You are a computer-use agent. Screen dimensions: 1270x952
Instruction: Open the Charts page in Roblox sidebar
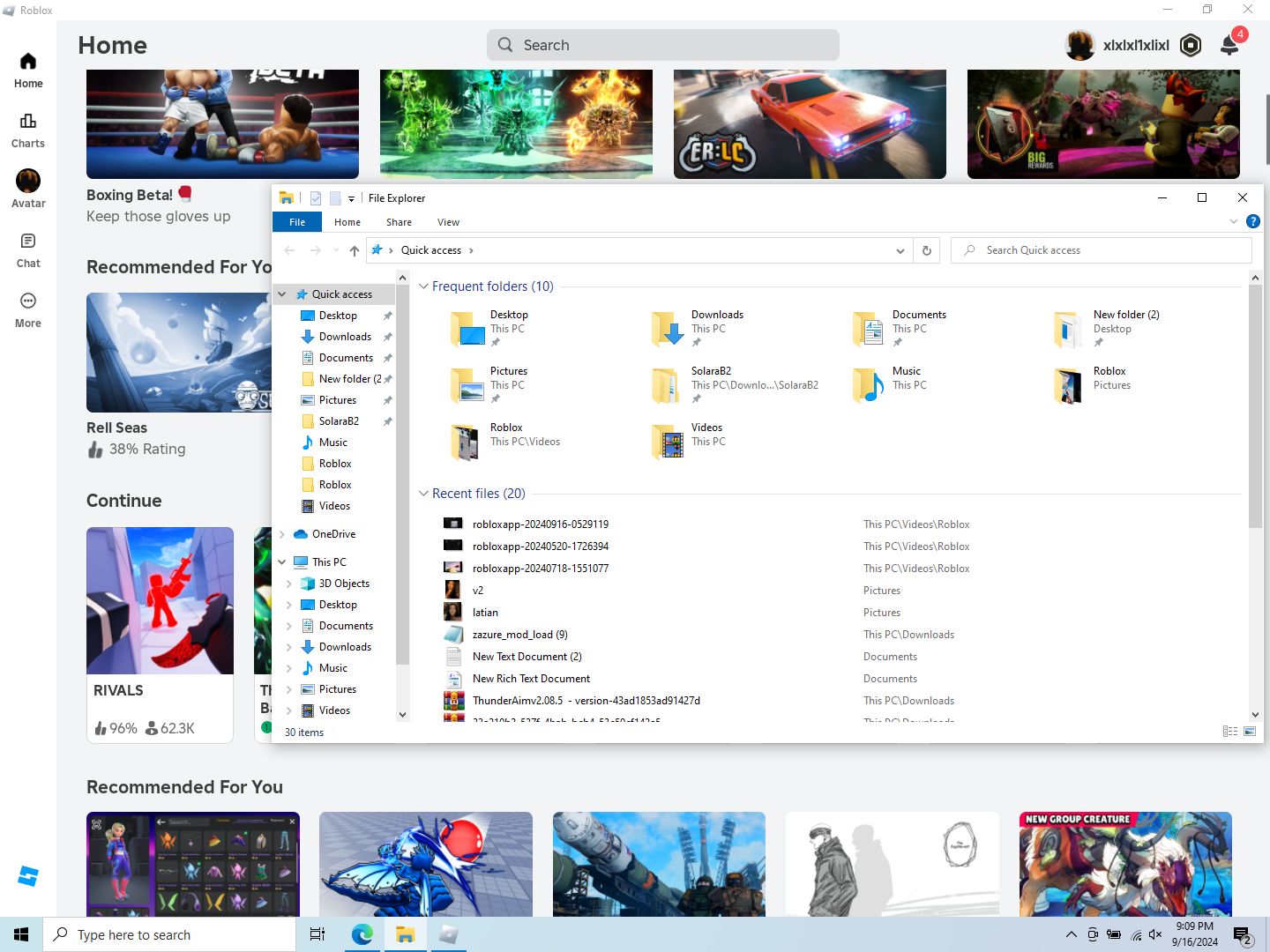[x=28, y=130]
